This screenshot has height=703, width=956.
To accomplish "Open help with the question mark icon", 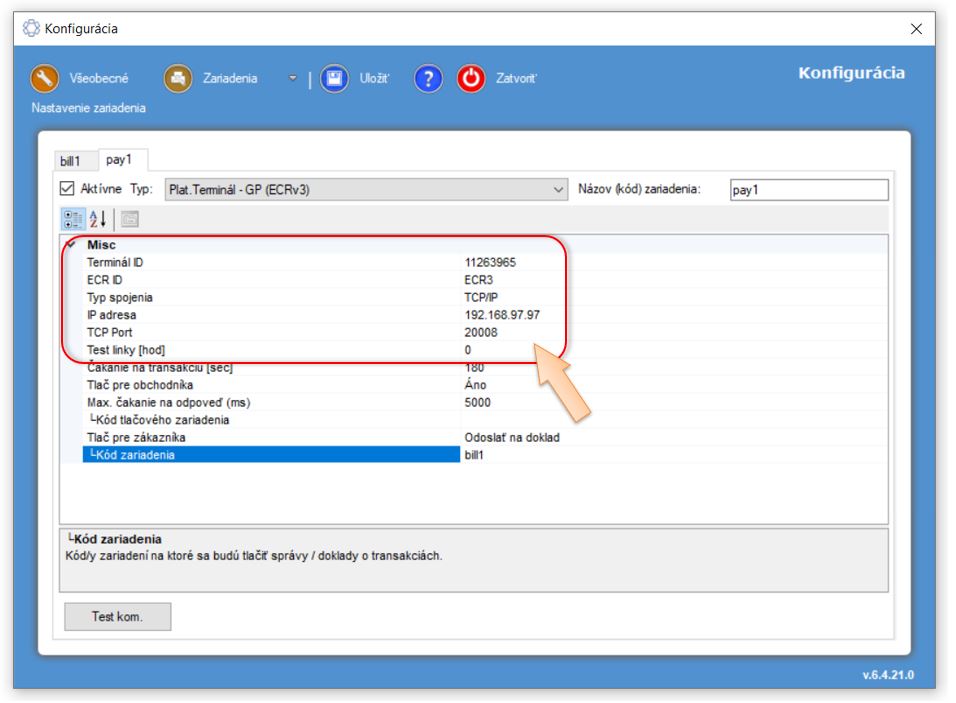I will tap(428, 79).
